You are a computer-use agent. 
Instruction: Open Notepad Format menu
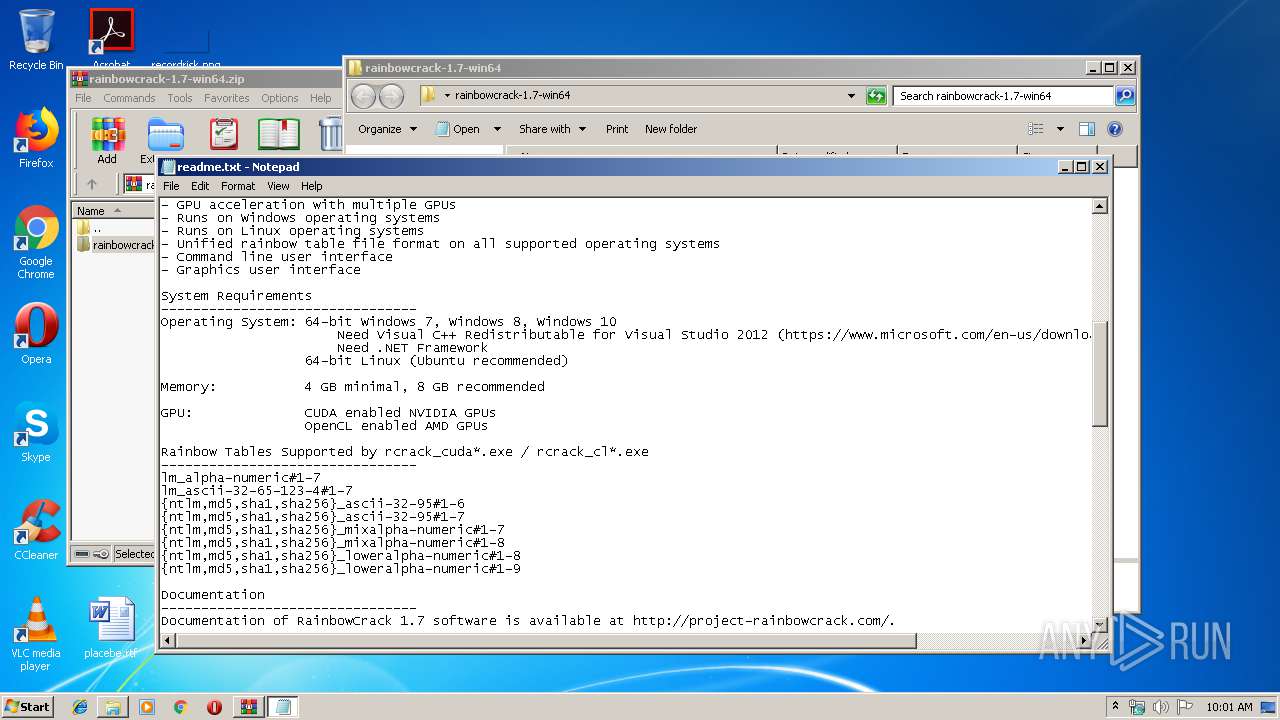(238, 186)
